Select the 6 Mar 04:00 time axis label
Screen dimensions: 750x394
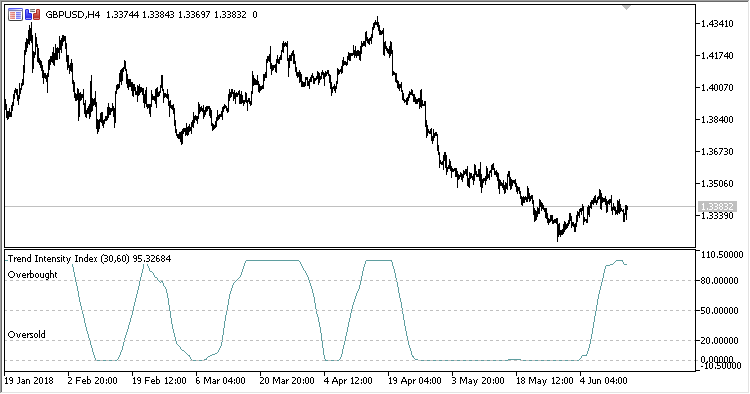[221, 381]
